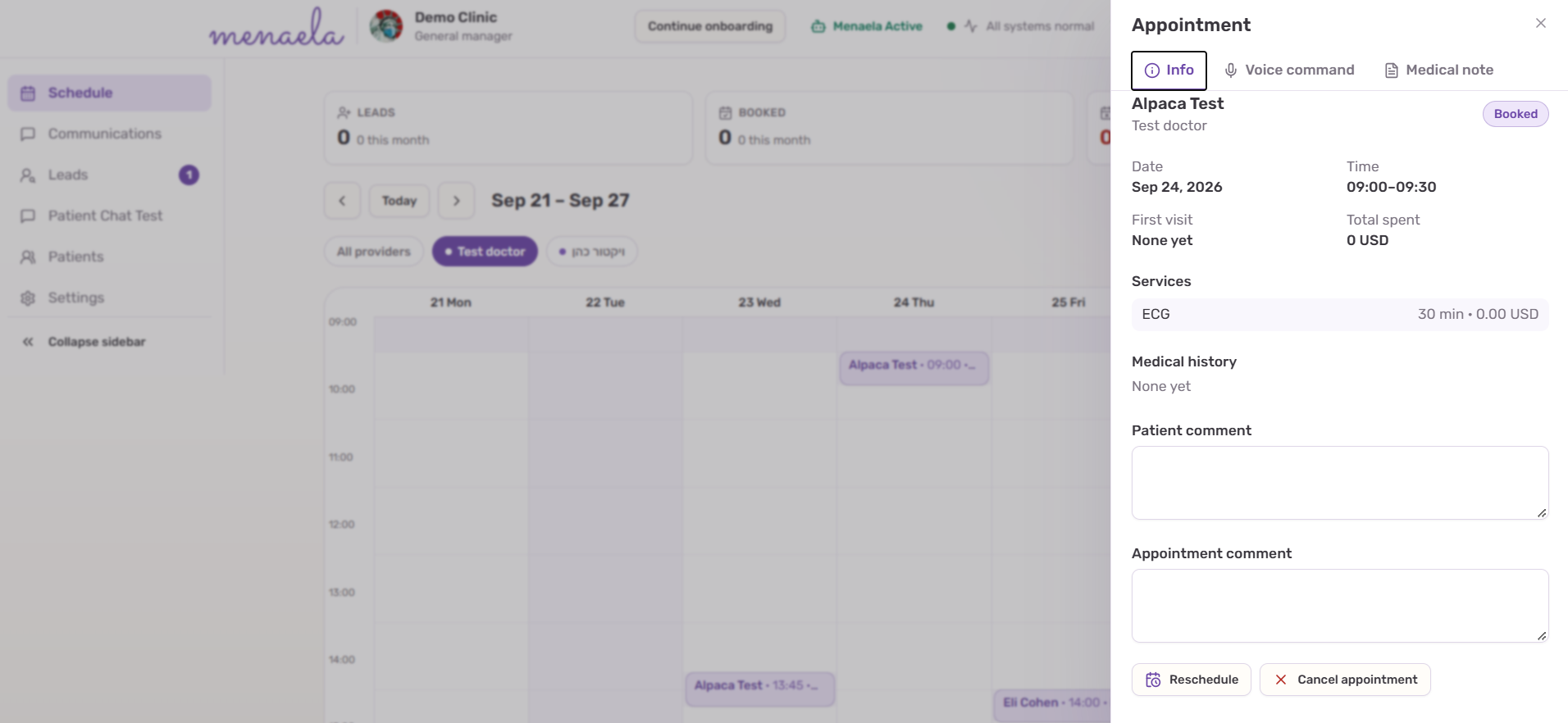Toggle Test doctor provider filter
This screenshot has width=1568, height=723.
485,252
